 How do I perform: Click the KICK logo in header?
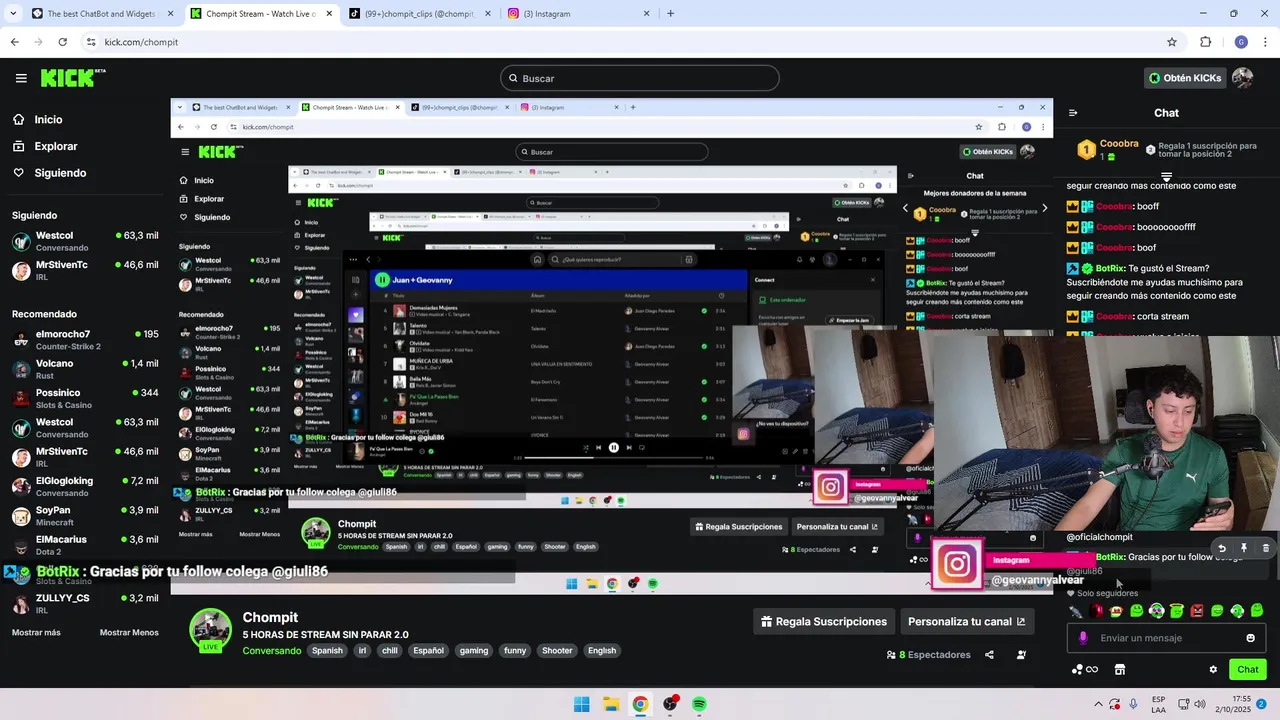click(73, 78)
